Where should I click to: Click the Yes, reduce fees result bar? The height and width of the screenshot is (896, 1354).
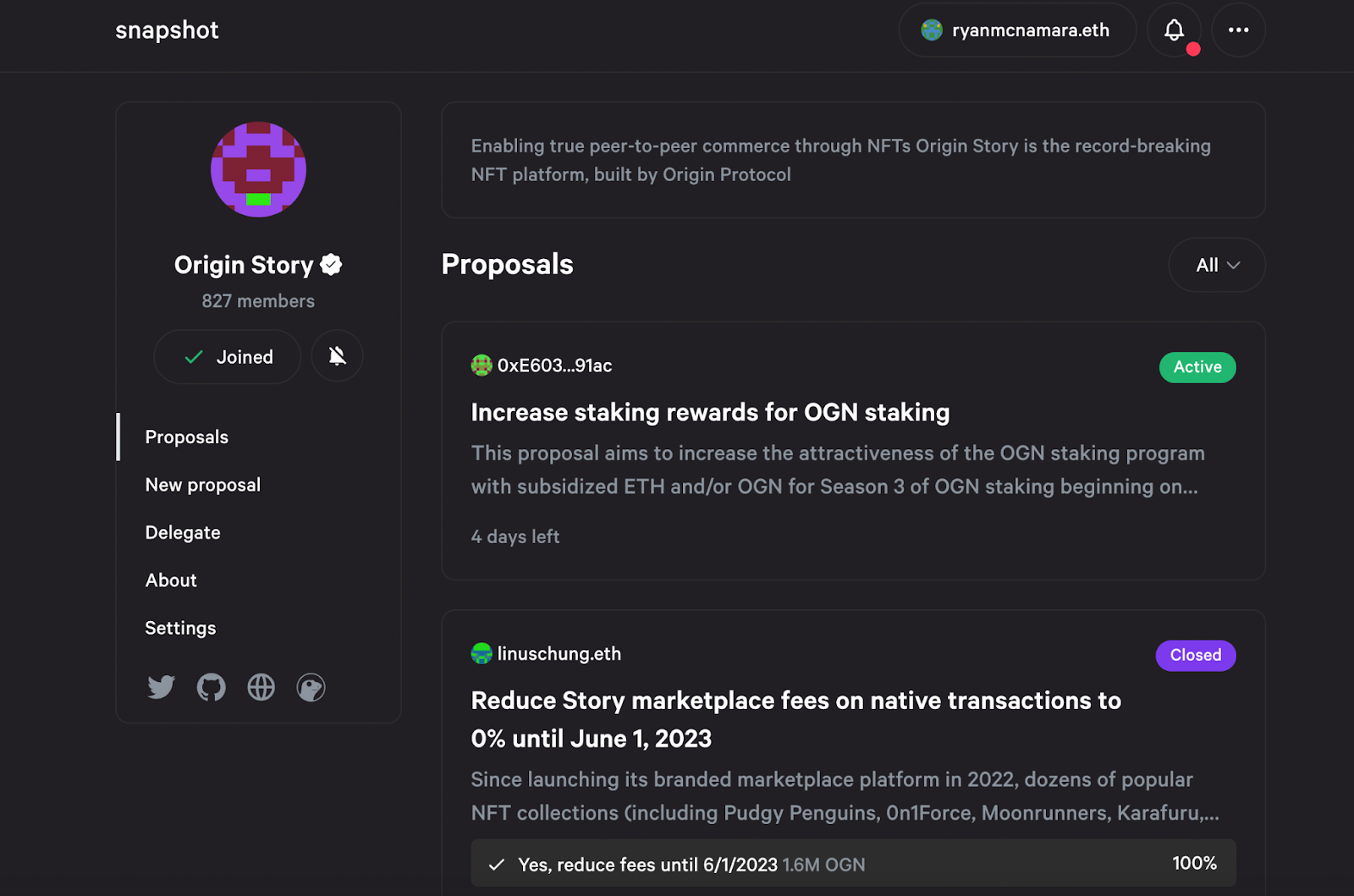click(853, 864)
